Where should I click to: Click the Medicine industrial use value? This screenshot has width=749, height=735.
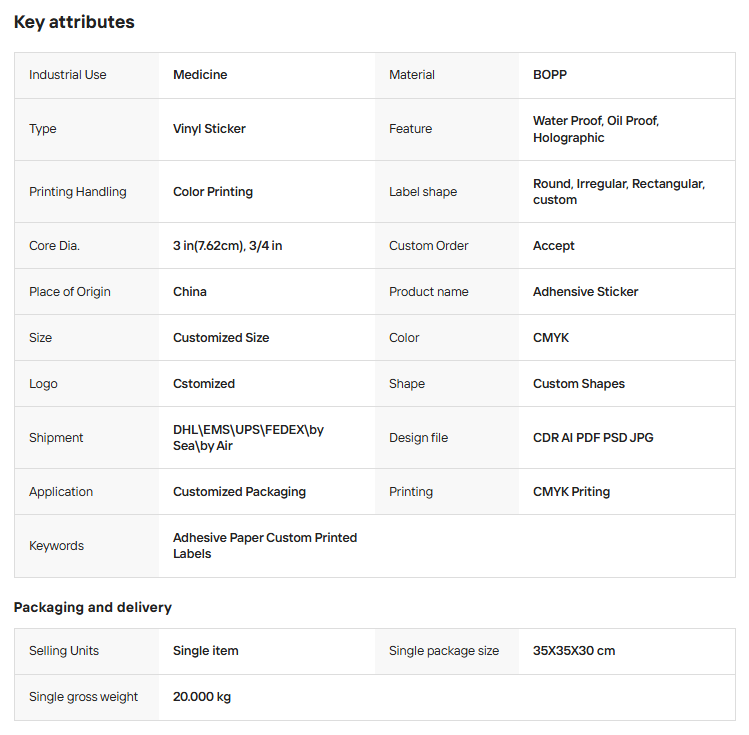pyautogui.click(x=200, y=75)
